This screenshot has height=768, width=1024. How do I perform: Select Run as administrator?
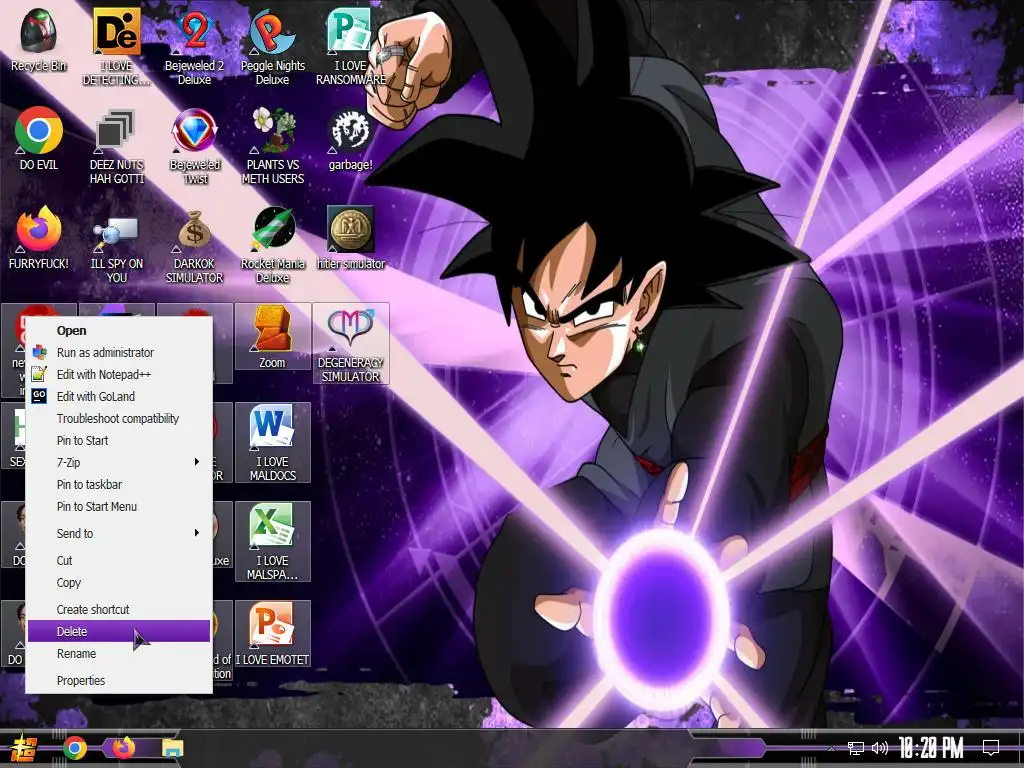[x=119, y=353]
